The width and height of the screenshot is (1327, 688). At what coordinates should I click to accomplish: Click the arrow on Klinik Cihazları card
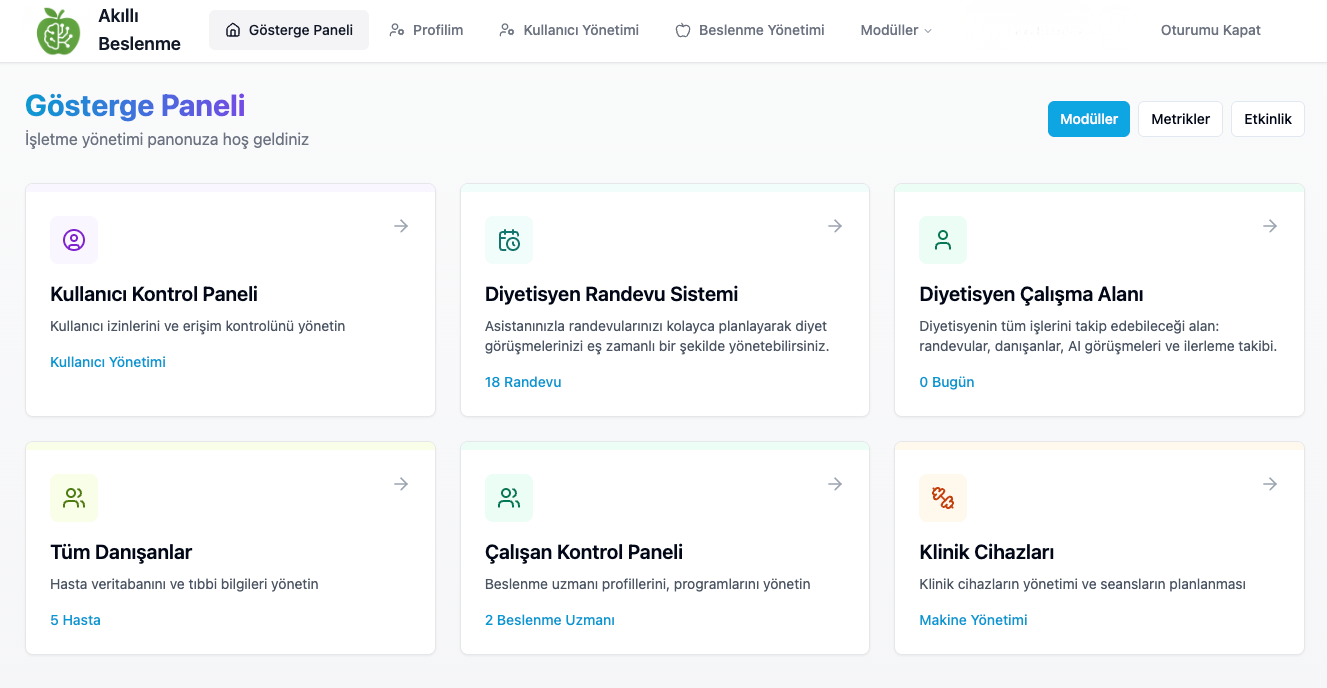(x=1270, y=484)
